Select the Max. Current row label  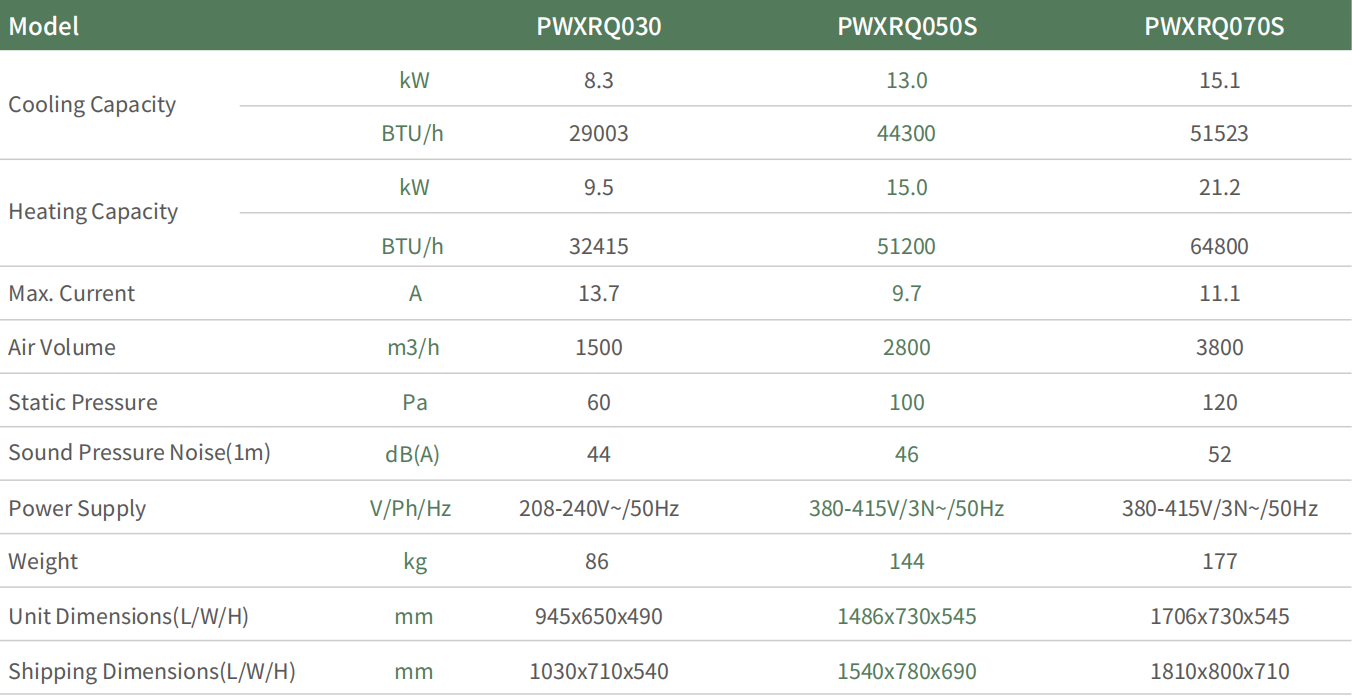coord(71,294)
